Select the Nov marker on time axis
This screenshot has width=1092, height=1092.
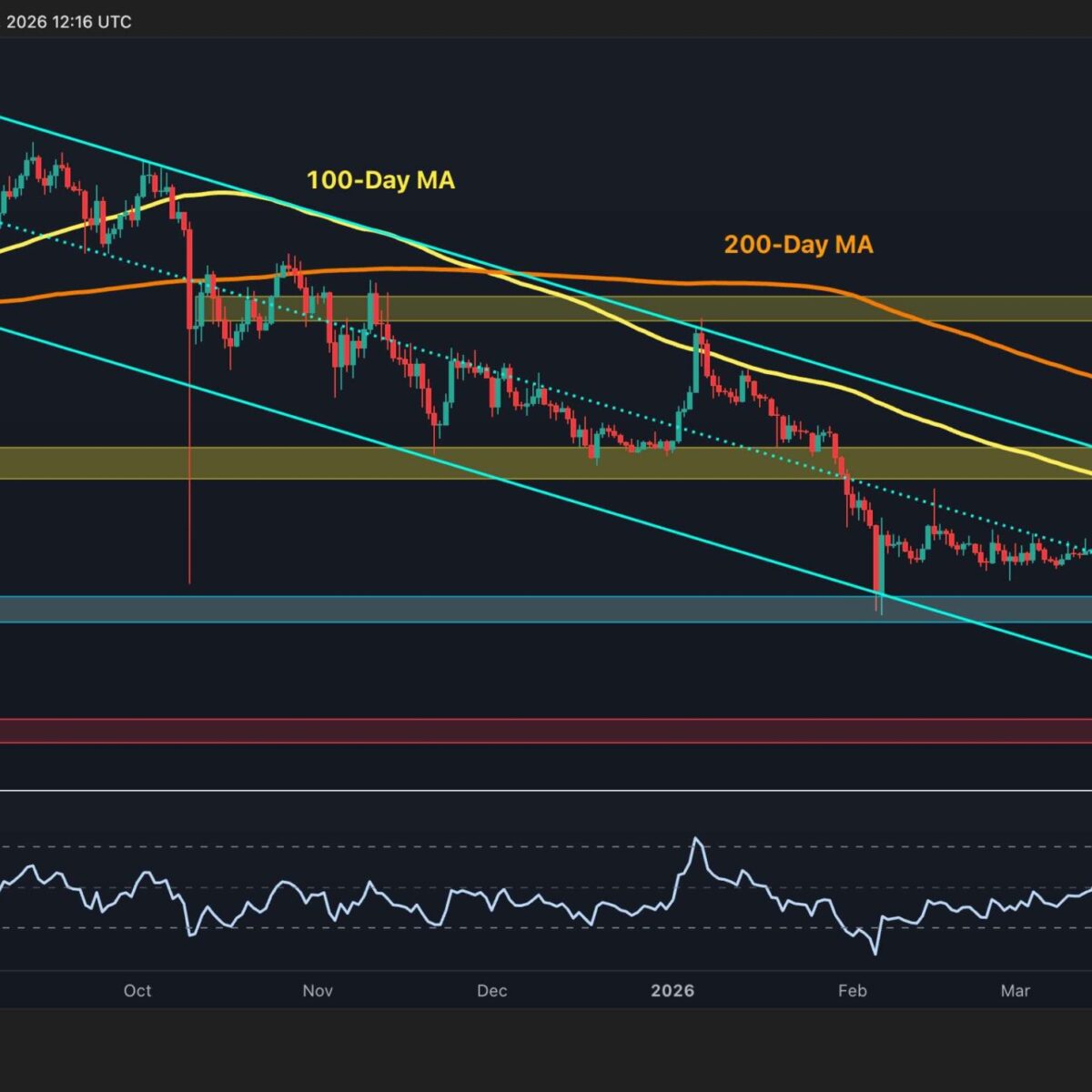(317, 990)
